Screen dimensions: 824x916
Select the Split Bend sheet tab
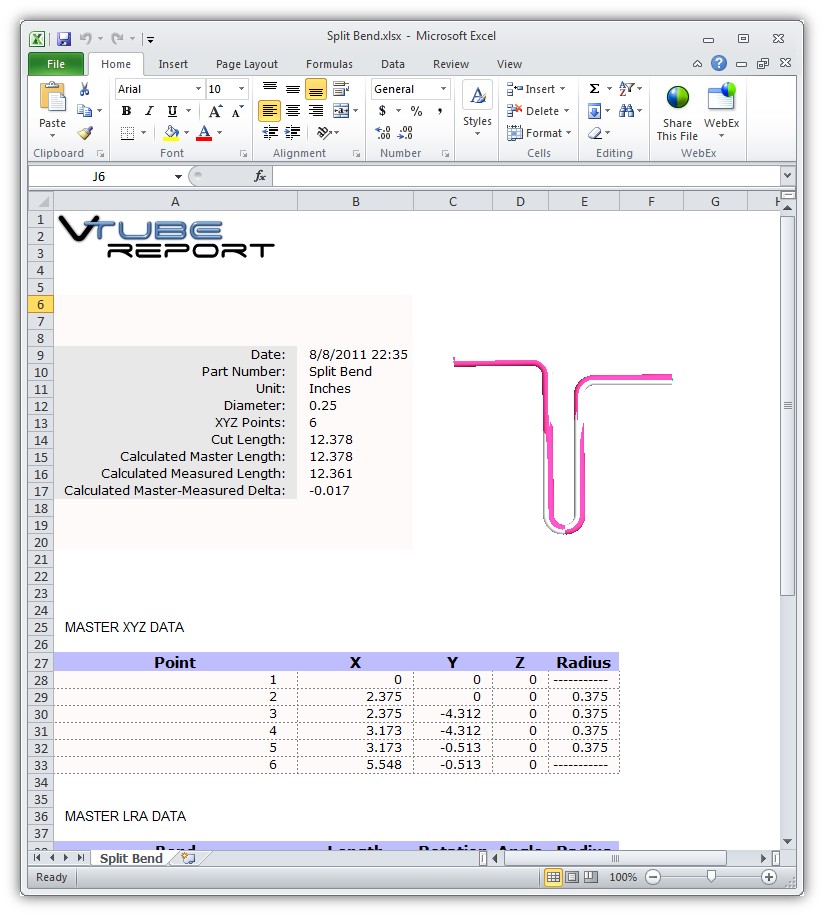pyautogui.click(x=131, y=858)
